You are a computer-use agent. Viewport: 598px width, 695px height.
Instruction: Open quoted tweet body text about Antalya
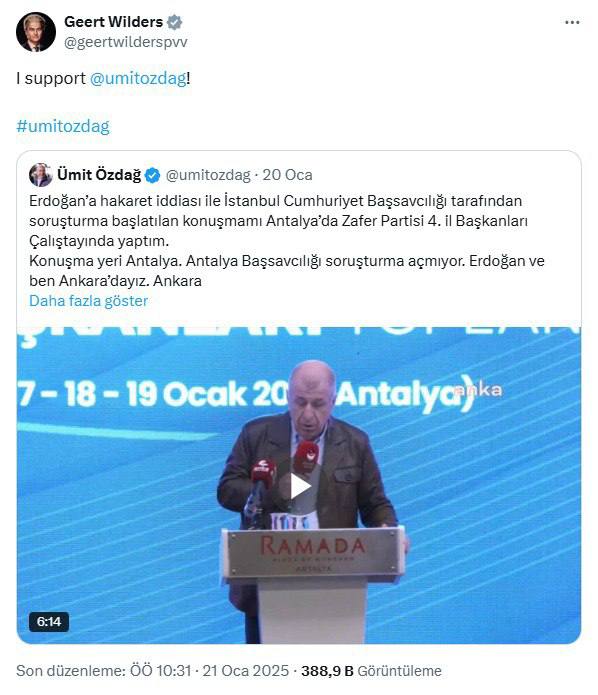pos(286,241)
